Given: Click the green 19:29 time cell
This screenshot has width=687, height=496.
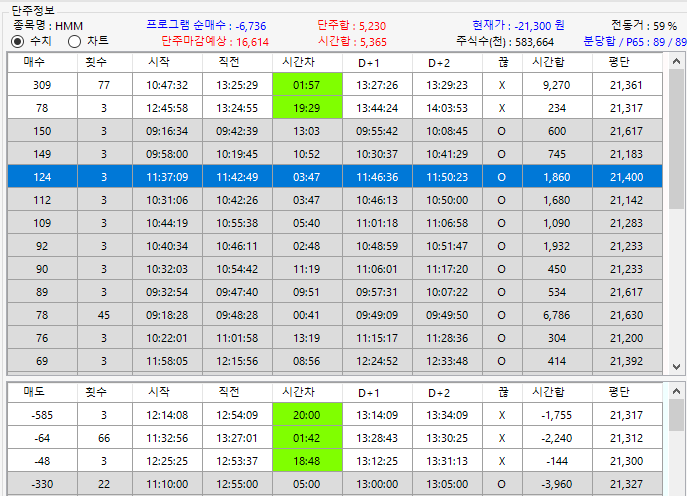Looking at the screenshot, I should point(307,108).
